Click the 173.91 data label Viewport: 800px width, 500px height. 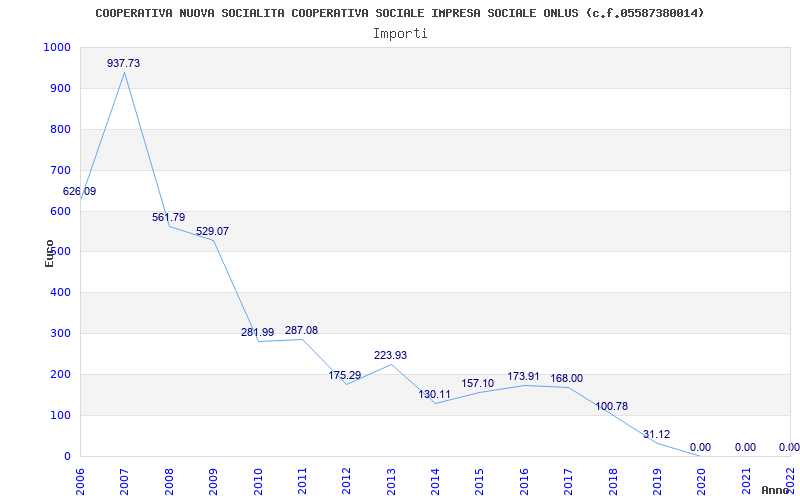pos(523,377)
